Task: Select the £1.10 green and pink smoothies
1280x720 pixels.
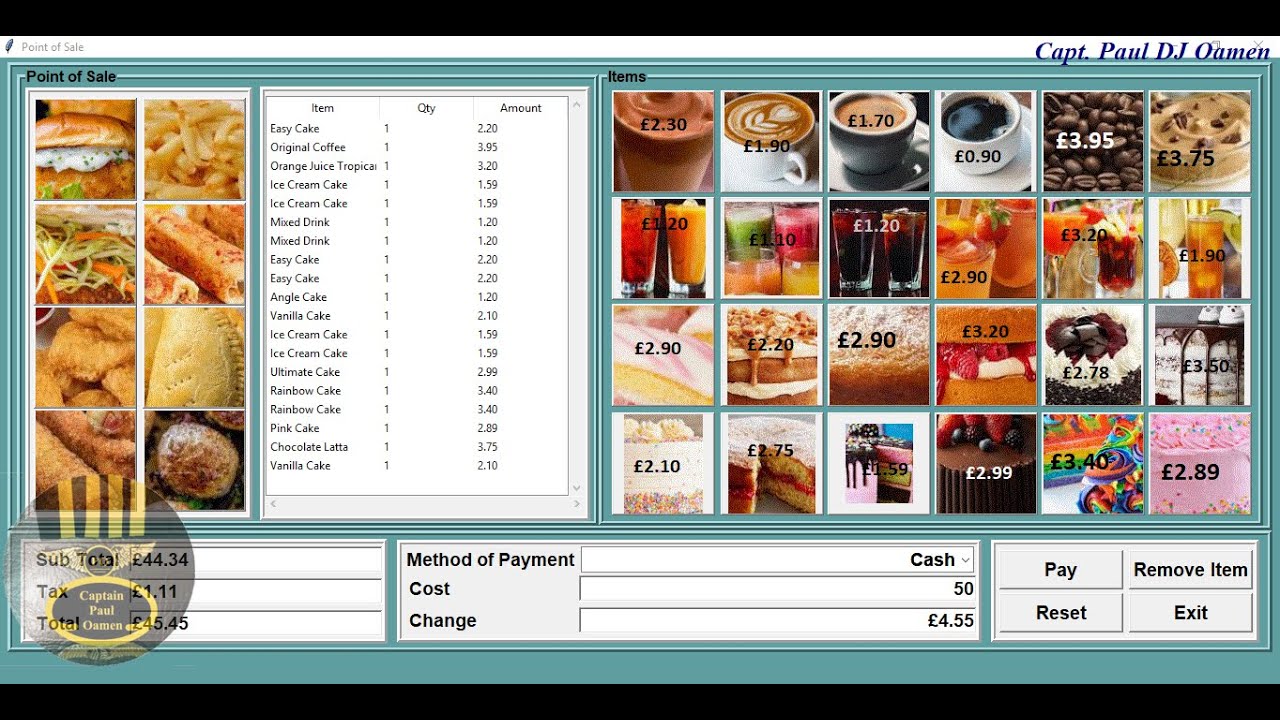Action: pos(771,248)
